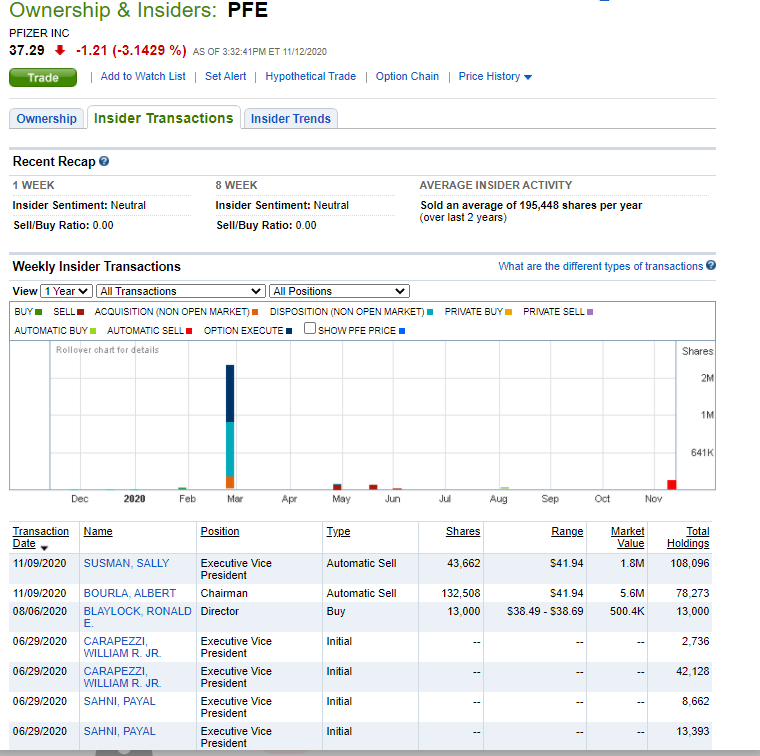The image size is (760, 756).
Task: Click the Transaction Date sort arrow
Action: (44, 548)
